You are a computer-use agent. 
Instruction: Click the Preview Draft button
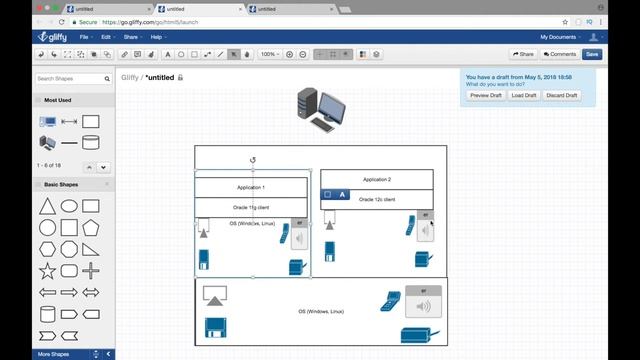(486, 96)
